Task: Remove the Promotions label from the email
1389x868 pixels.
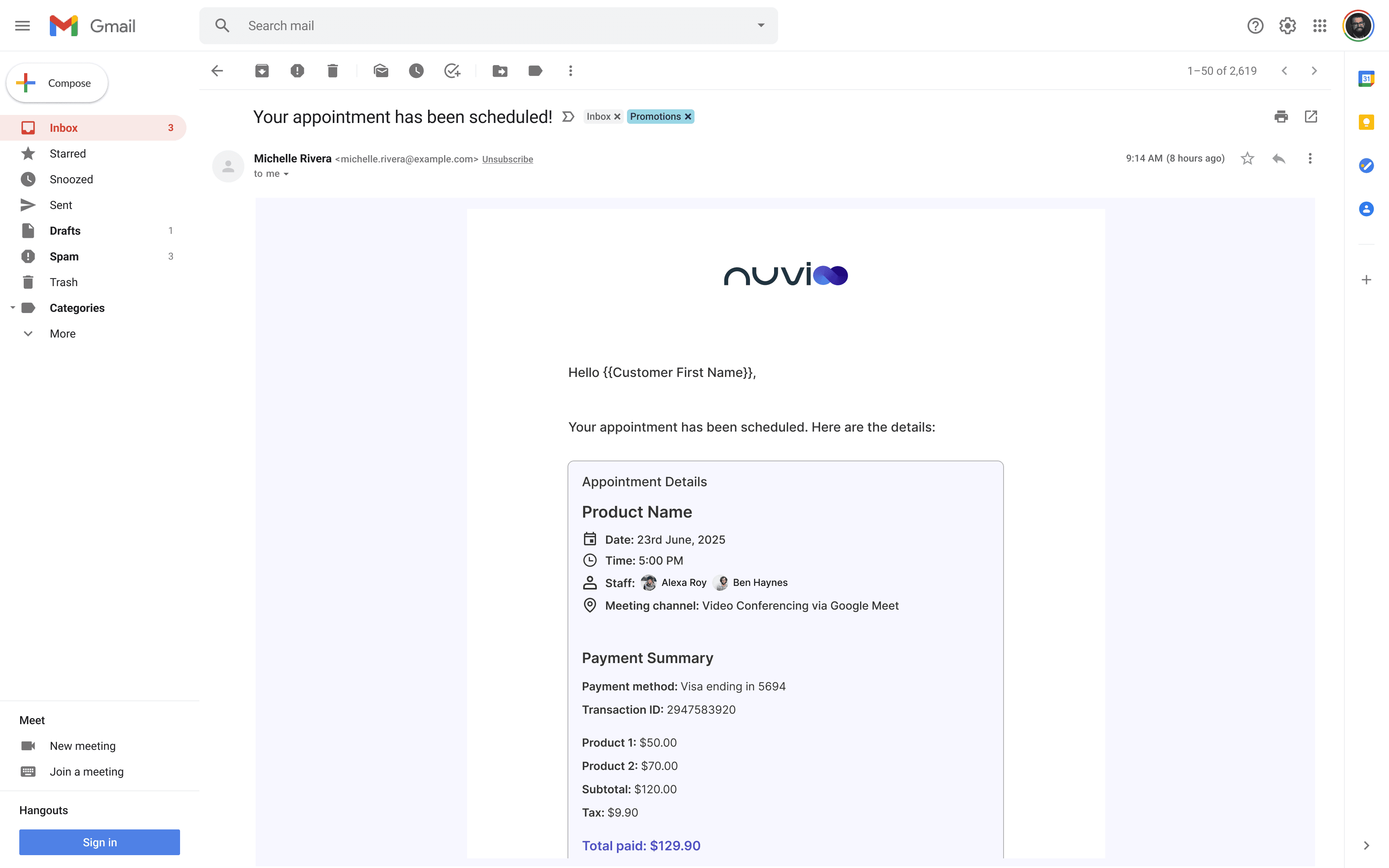Action: (688, 117)
